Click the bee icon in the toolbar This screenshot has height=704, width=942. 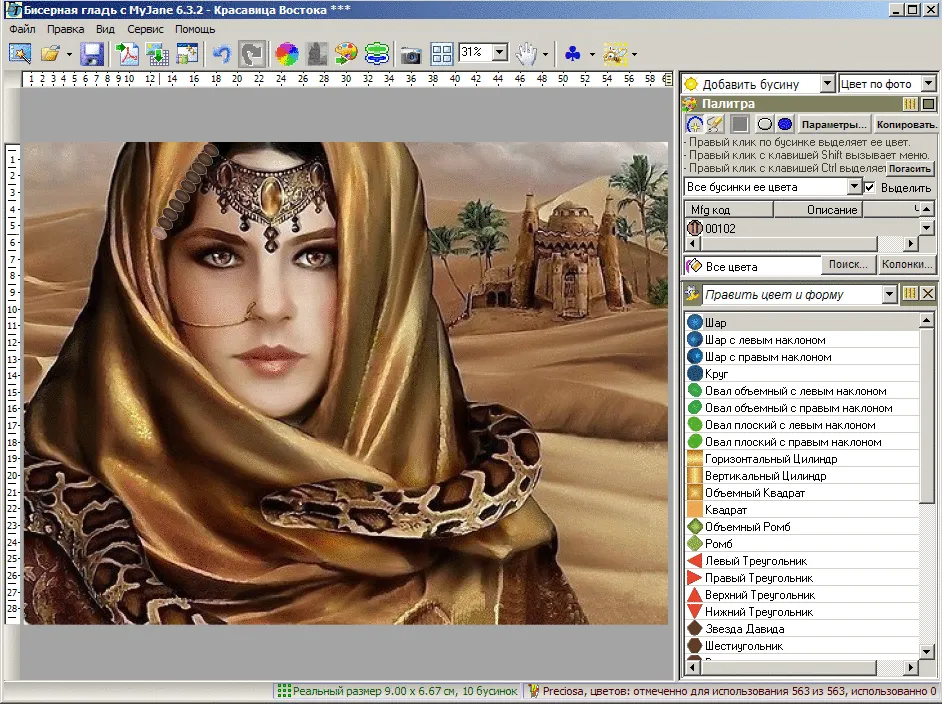[x=615, y=54]
